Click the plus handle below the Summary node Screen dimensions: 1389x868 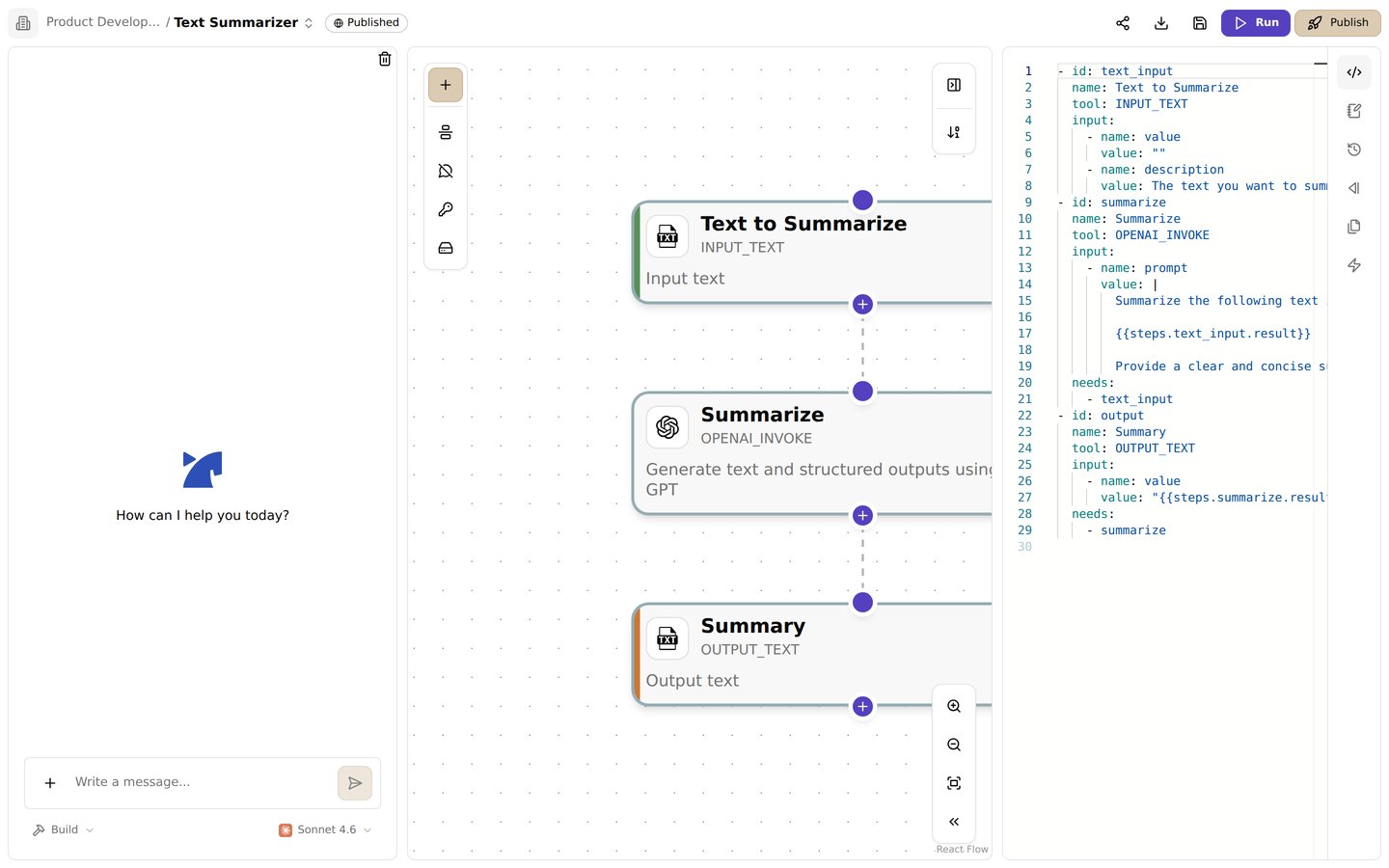[863, 706]
